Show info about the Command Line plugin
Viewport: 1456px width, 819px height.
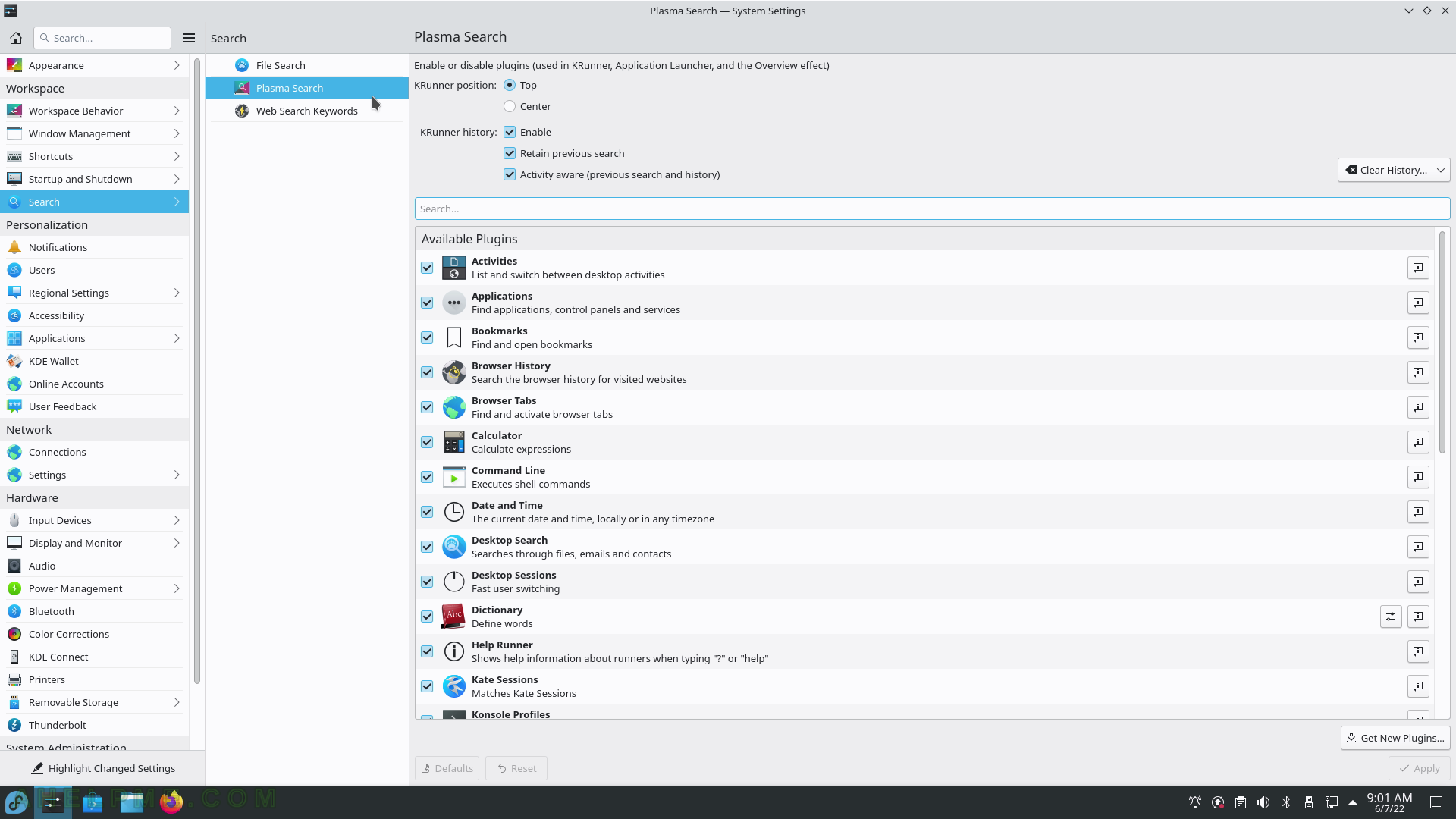pyautogui.click(x=1418, y=477)
